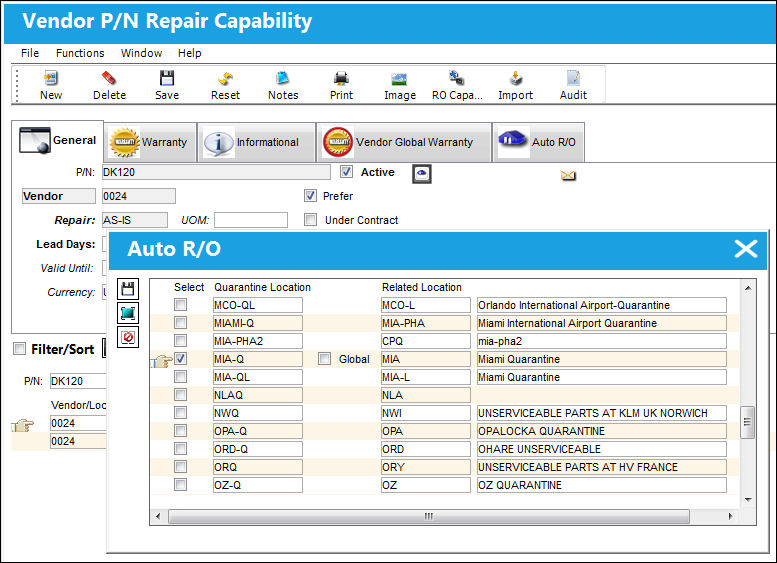Switch to the Auto R/O tab
Image resolution: width=777 pixels, height=563 pixels.
click(538, 142)
